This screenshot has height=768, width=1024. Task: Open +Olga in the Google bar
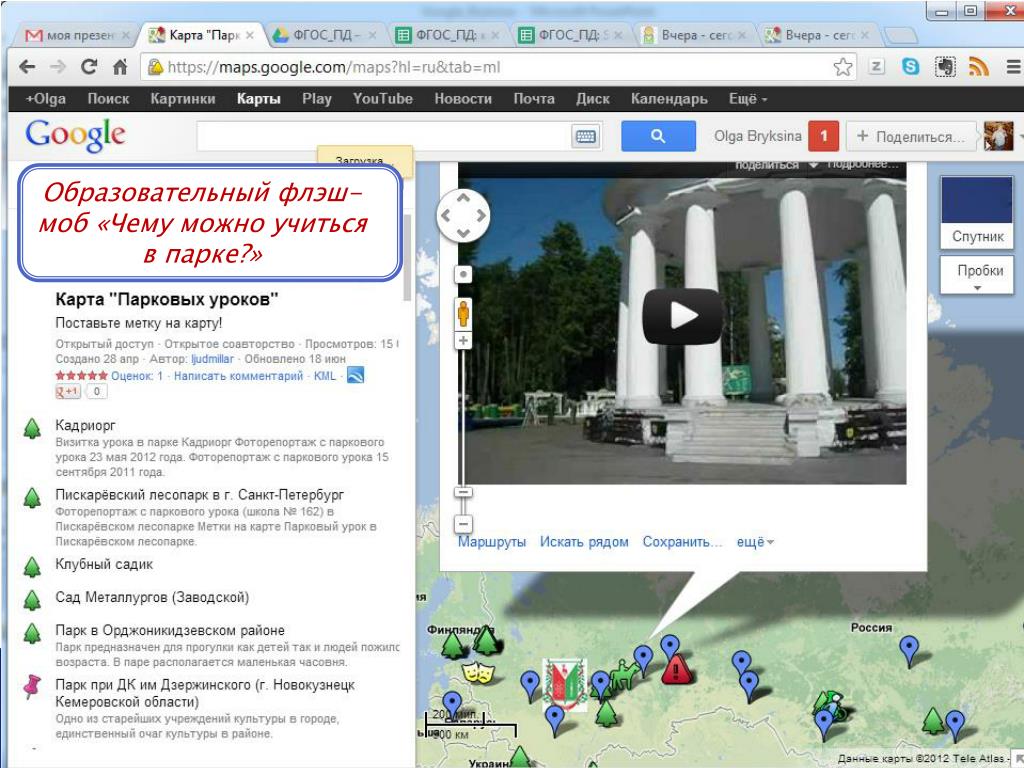click(46, 99)
